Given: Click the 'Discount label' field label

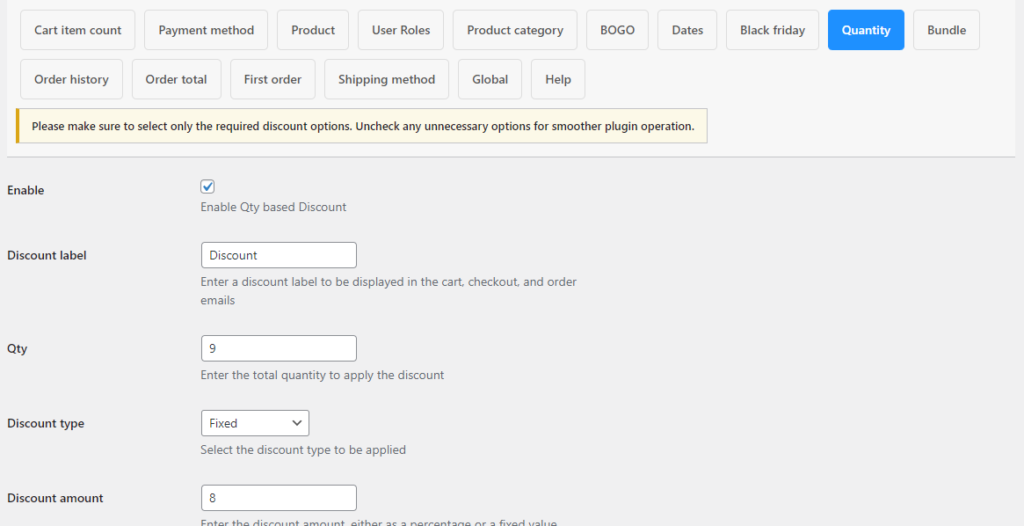Looking at the screenshot, I should click(x=47, y=255).
